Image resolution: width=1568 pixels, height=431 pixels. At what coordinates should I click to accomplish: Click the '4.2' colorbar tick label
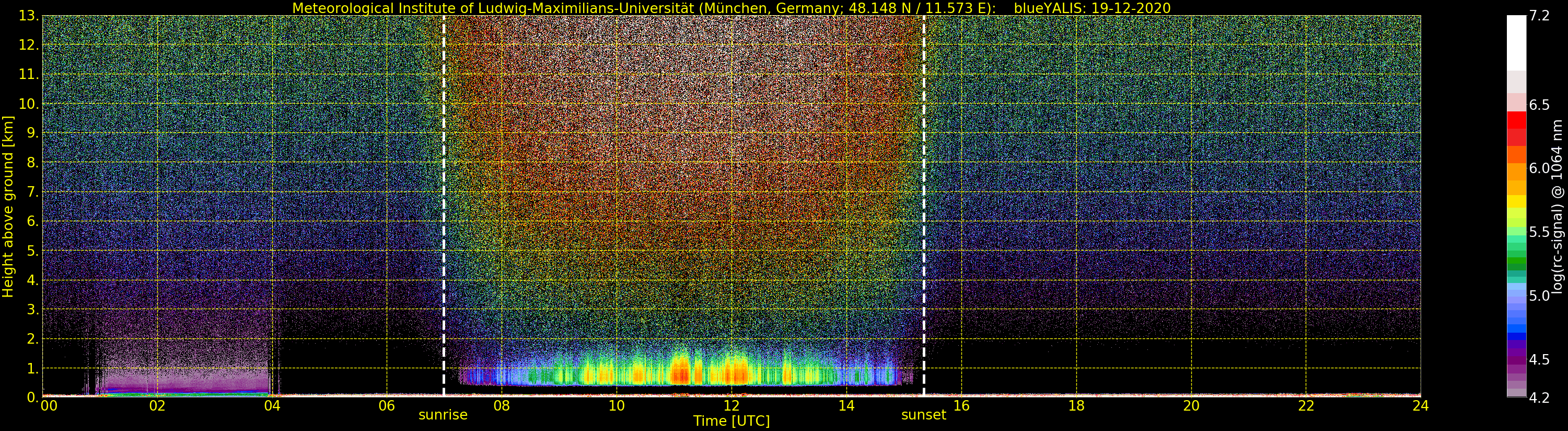tap(1539, 398)
